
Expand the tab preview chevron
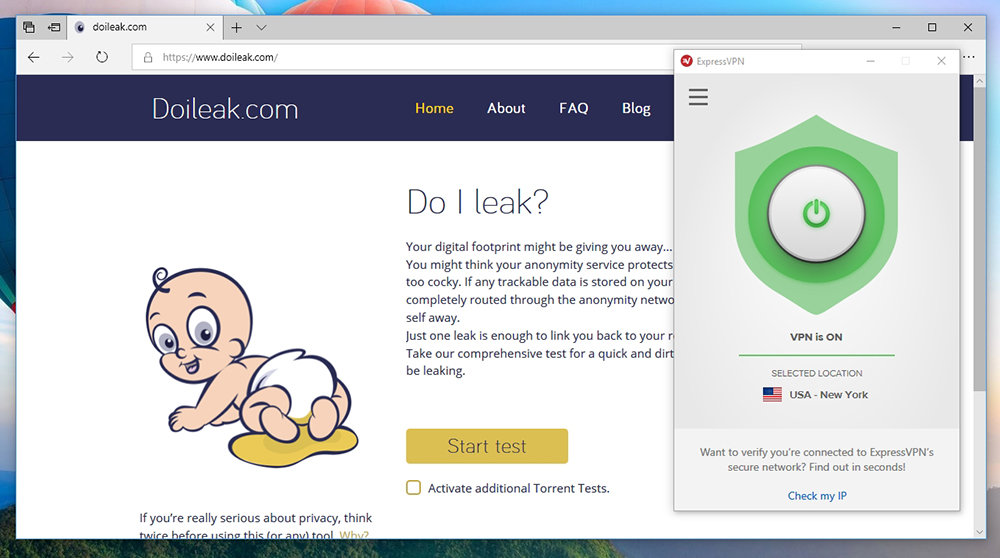click(x=261, y=27)
